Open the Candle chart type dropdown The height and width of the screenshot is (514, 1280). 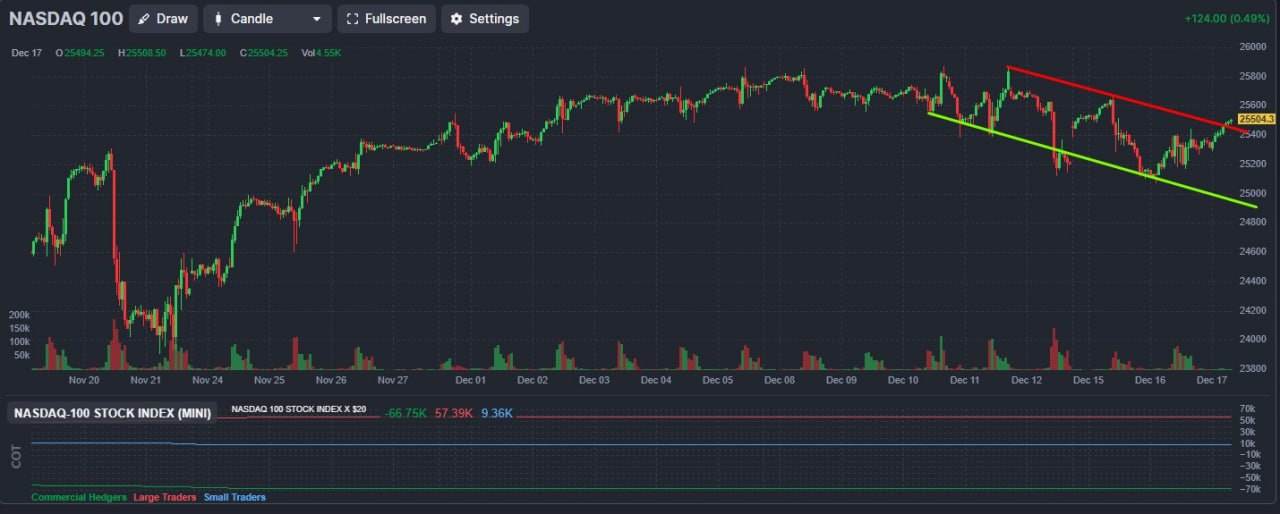coord(267,19)
